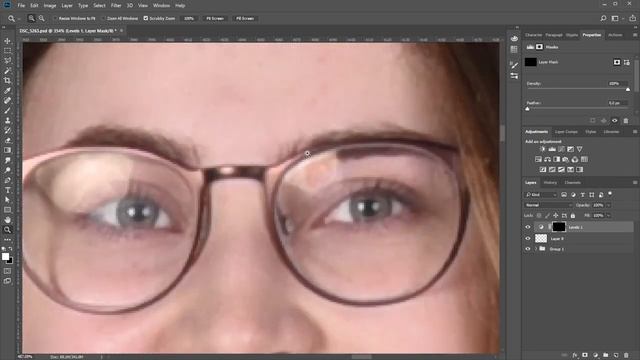
Task: Select the Clone Stamp tool
Action: 7,120
